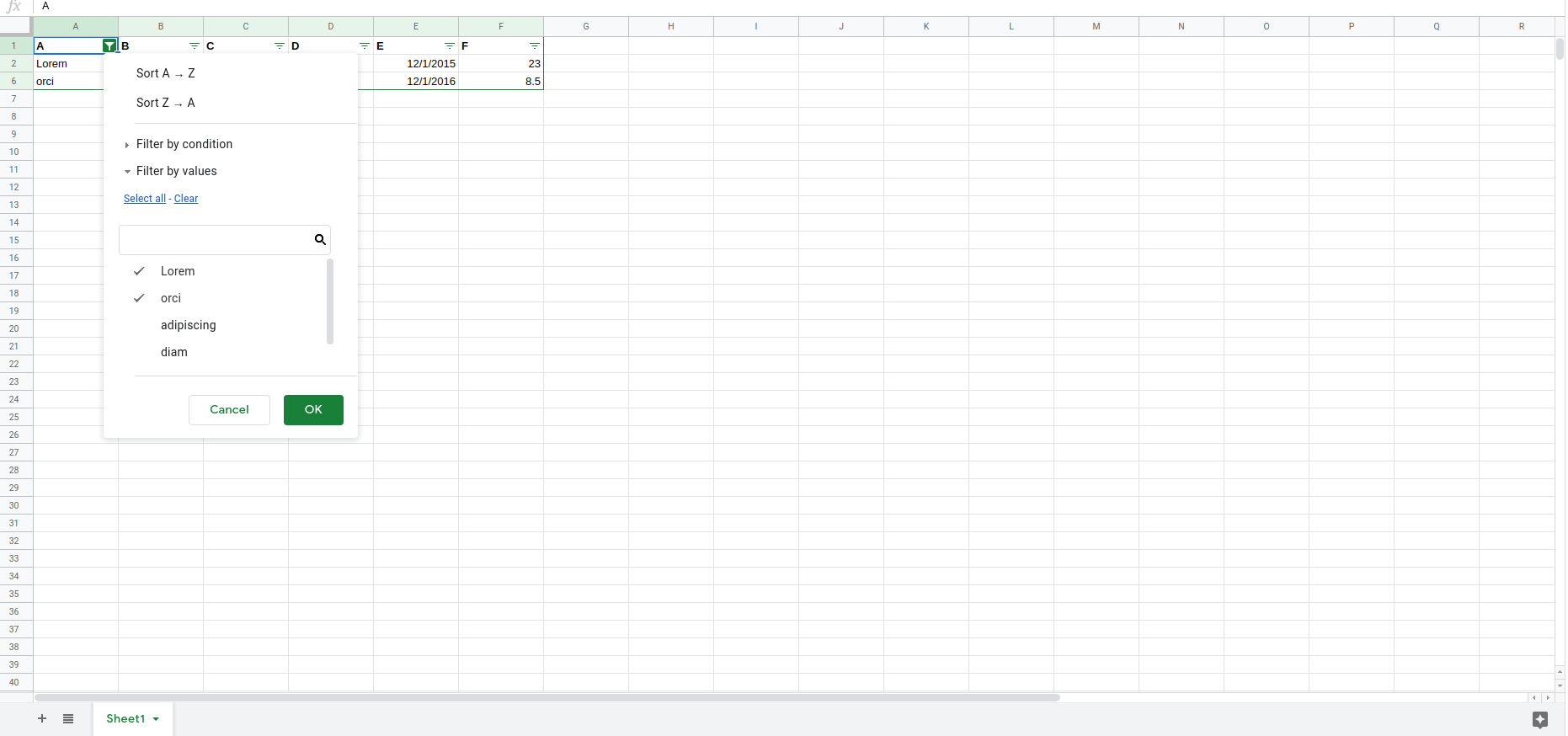
Task: Select the cell containing 8.5
Action: coord(501,82)
